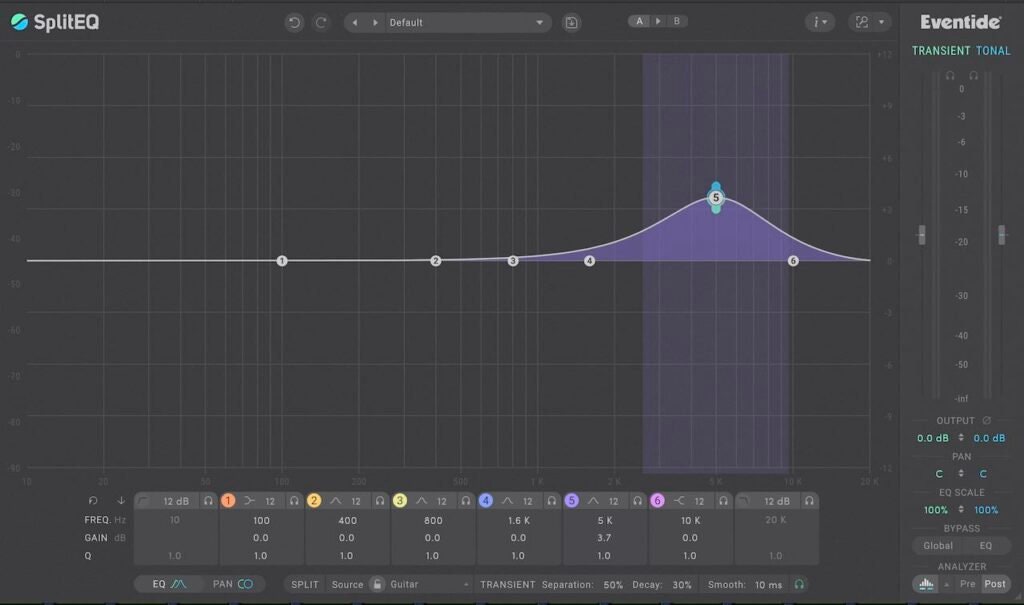Enable the low-pass filter shape icon
Image resolution: width=1024 pixels, height=605 pixels.
[x=744, y=500]
